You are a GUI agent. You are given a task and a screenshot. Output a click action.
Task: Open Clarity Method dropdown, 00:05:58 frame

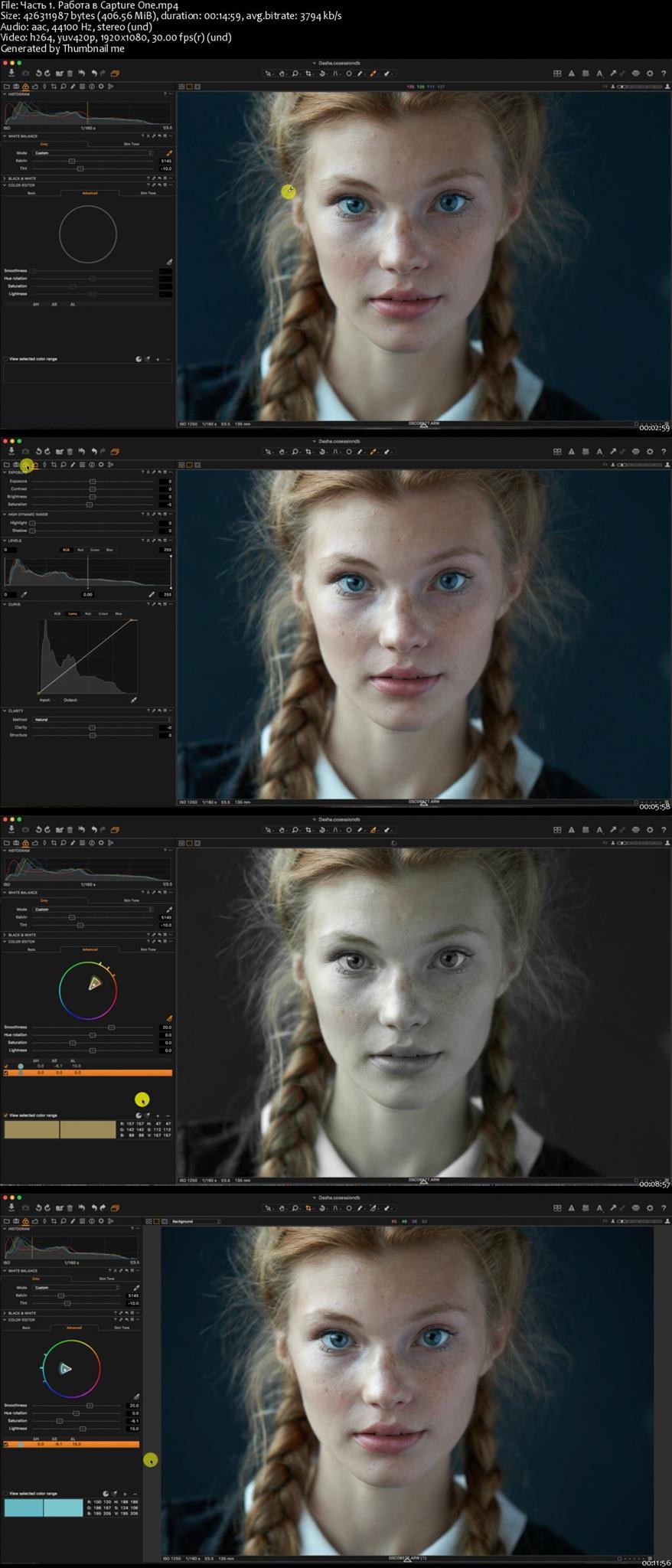click(103, 720)
